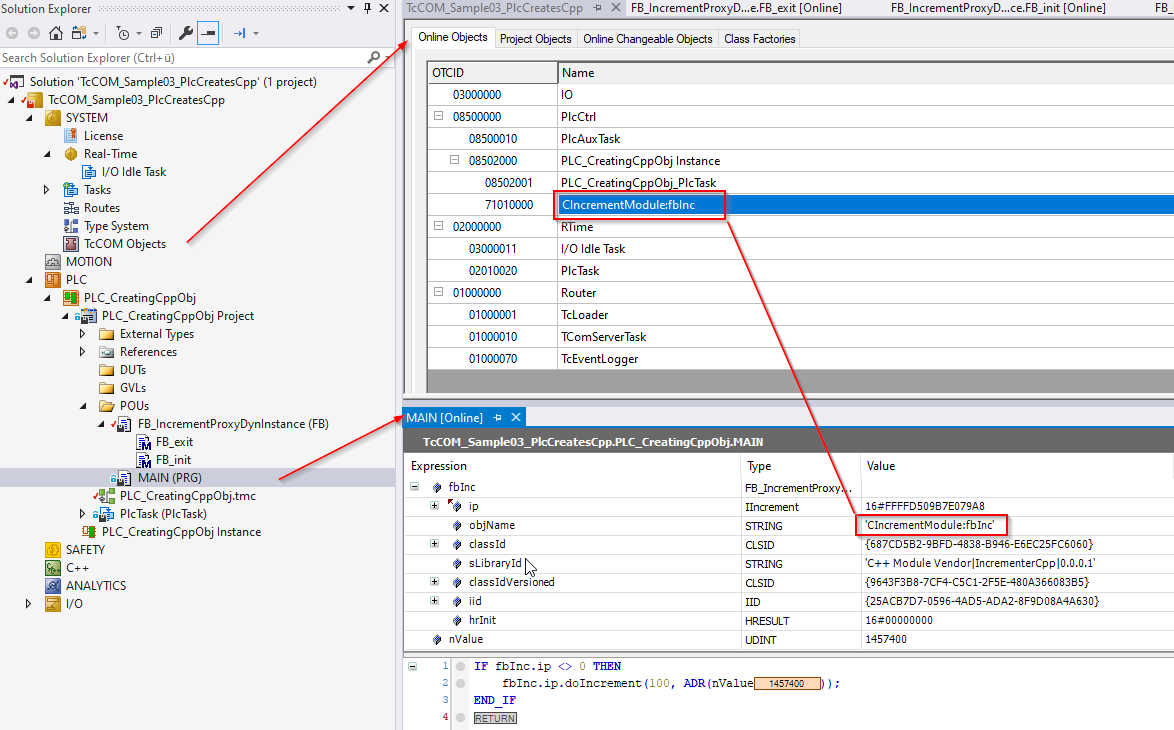Screen dimensions: 1174x730
Task: Activate the FB_exit [Online] document tab
Action: click(736, 7)
